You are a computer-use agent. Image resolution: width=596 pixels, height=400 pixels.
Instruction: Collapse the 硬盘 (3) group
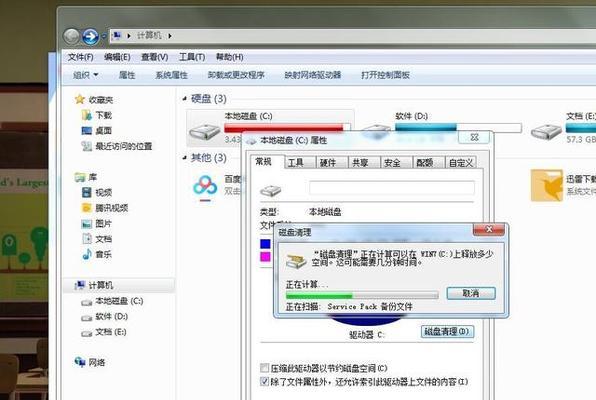coord(185,99)
